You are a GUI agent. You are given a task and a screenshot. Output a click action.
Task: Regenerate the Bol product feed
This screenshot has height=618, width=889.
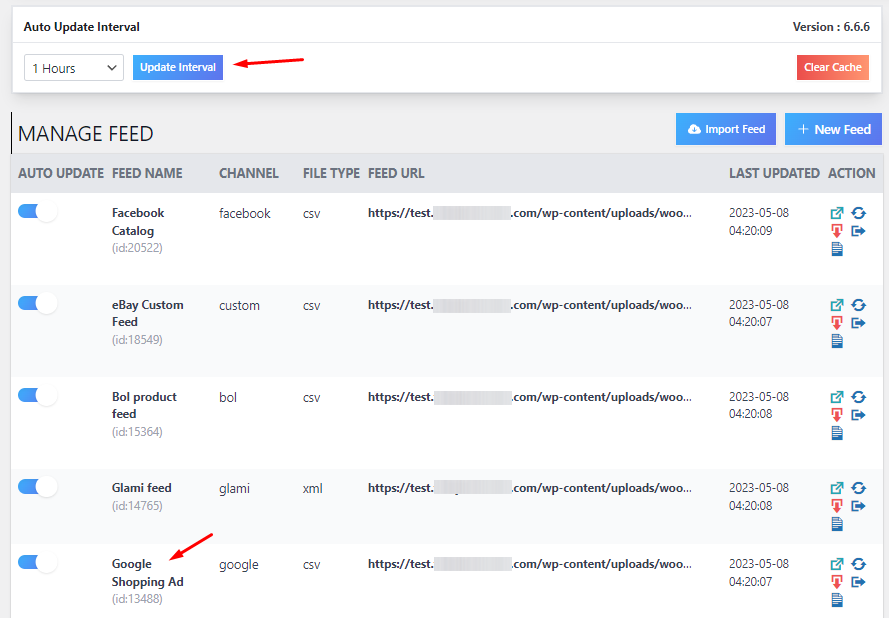click(x=858, y=397)
